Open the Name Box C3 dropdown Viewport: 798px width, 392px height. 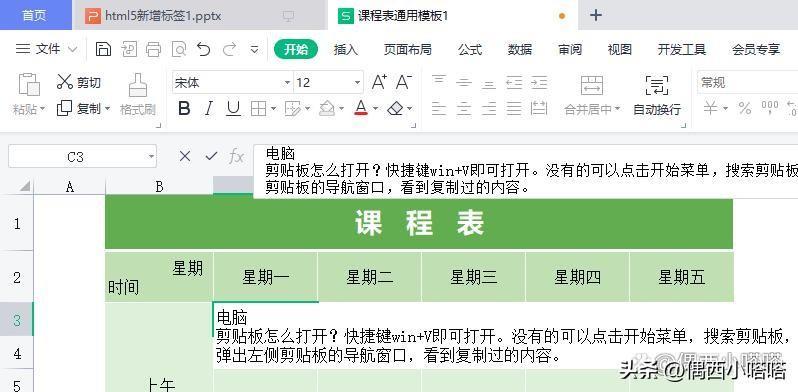click(151, 157)
